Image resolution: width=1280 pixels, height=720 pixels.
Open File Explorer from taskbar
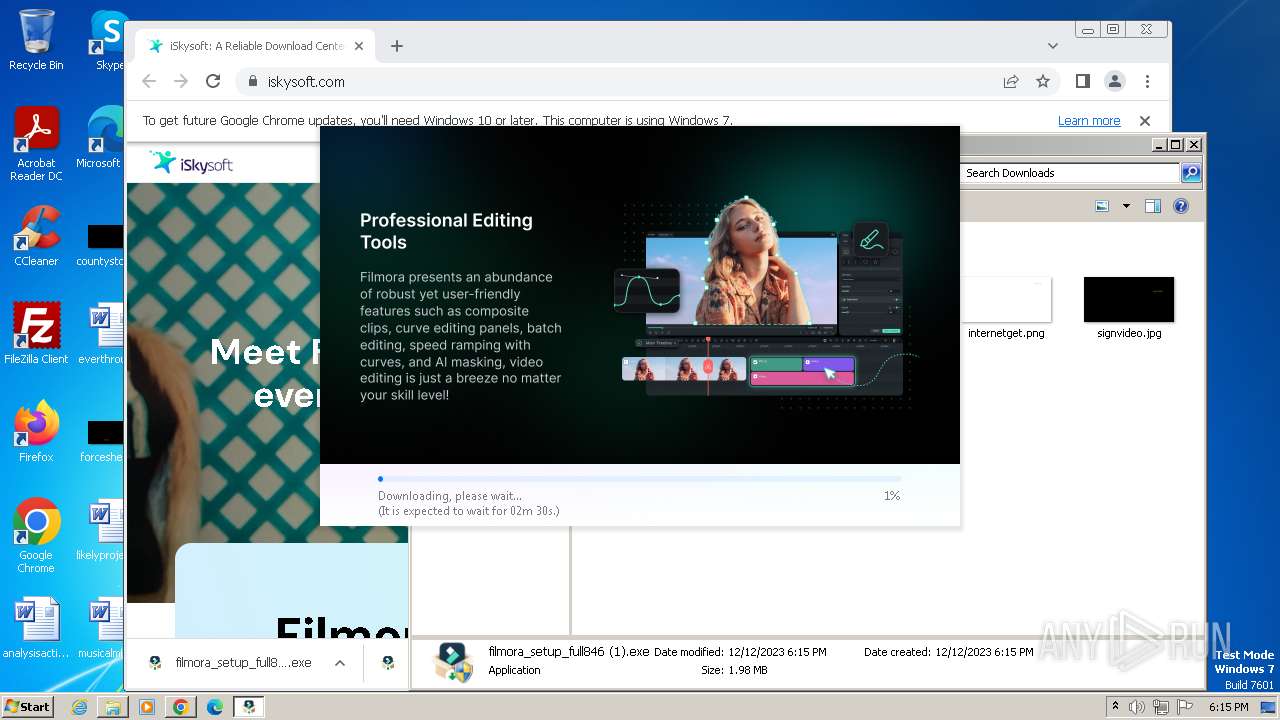(113, 707)
